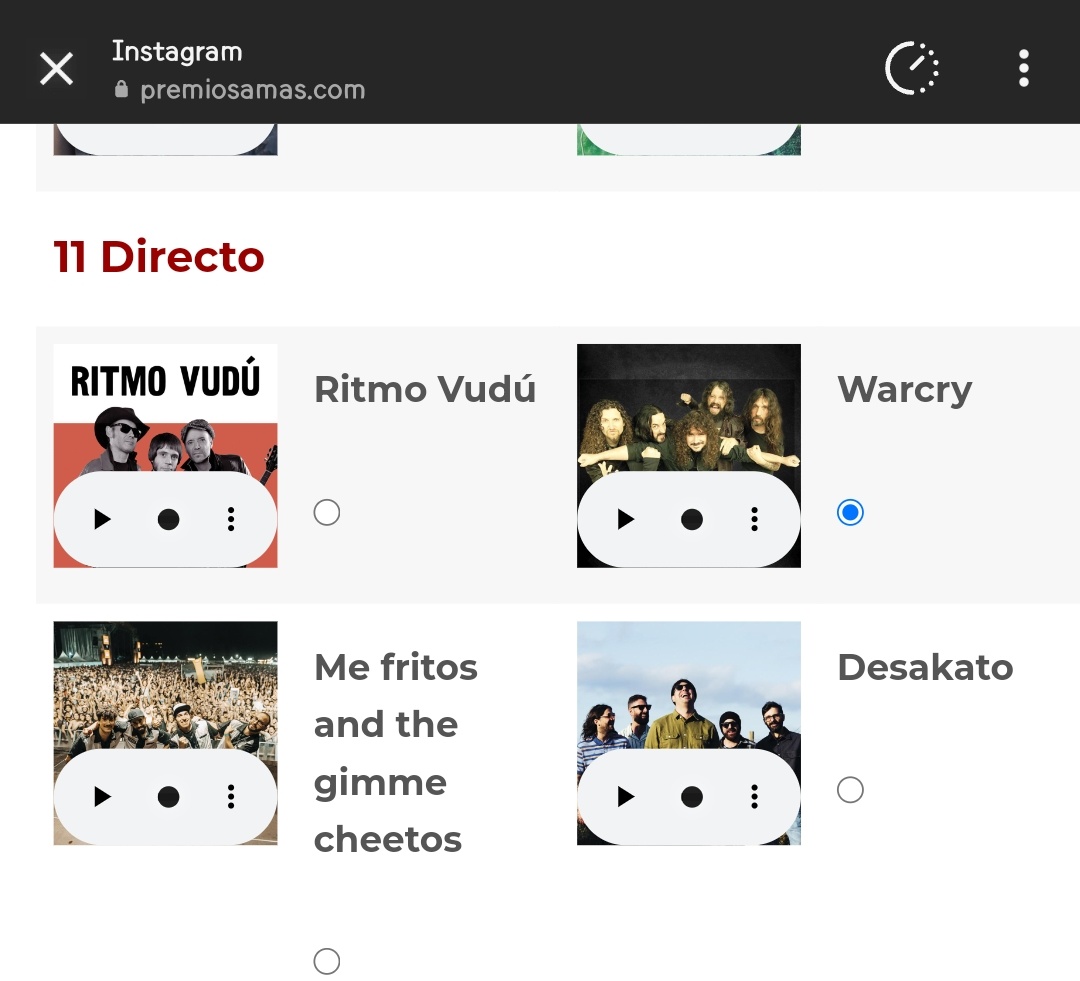Viewport: 1080px width, 981px height.
Task: Click the Warcry audio seek dot
Action: (x=692, y=519)
